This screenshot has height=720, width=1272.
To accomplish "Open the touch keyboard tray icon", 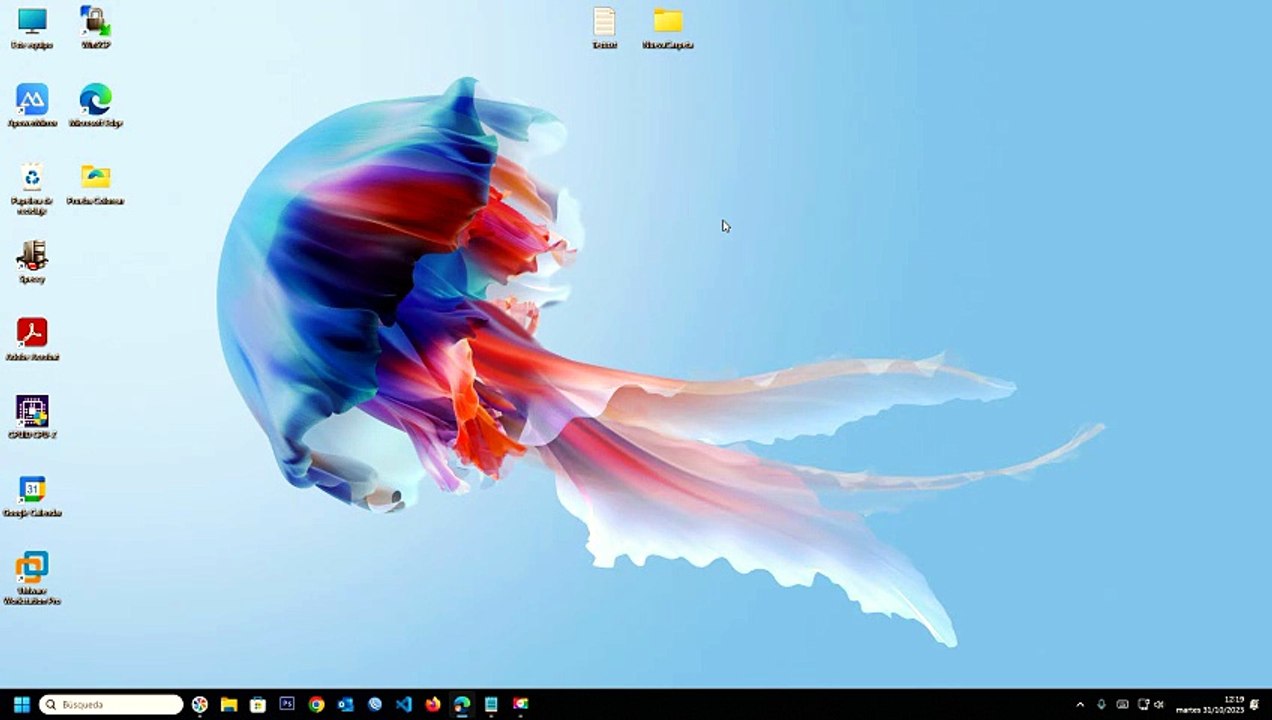I will pyautogui.click(x=1122, y=704).
